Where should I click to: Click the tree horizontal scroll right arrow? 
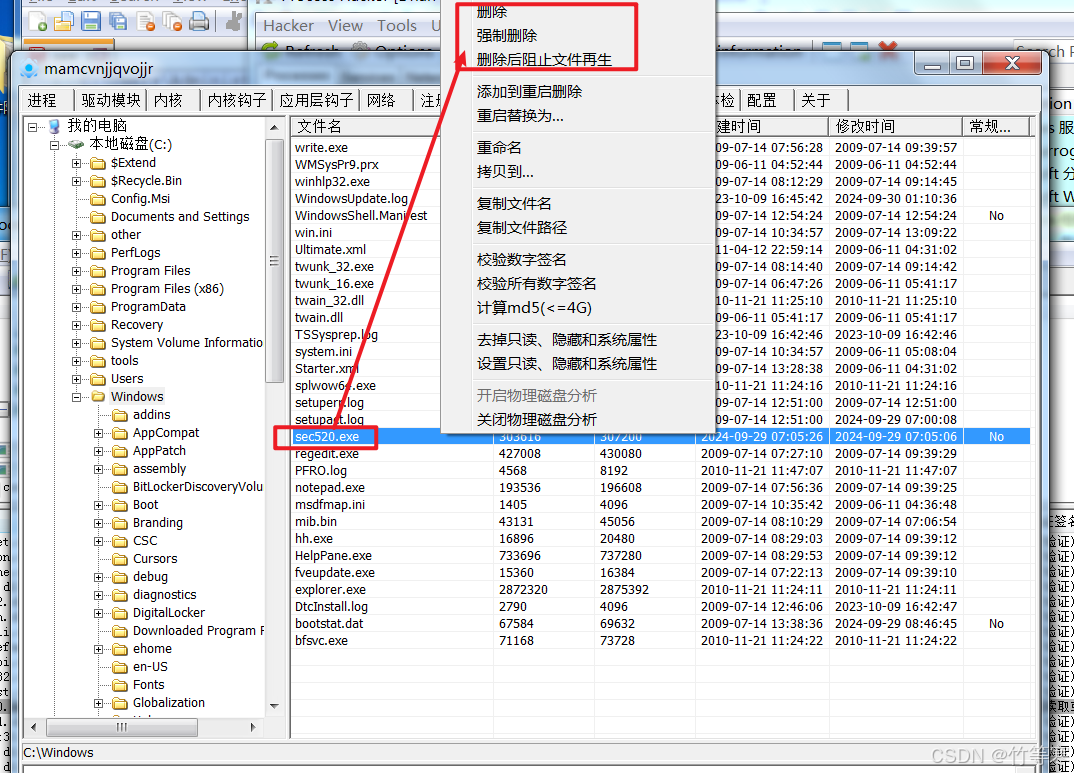253,728
